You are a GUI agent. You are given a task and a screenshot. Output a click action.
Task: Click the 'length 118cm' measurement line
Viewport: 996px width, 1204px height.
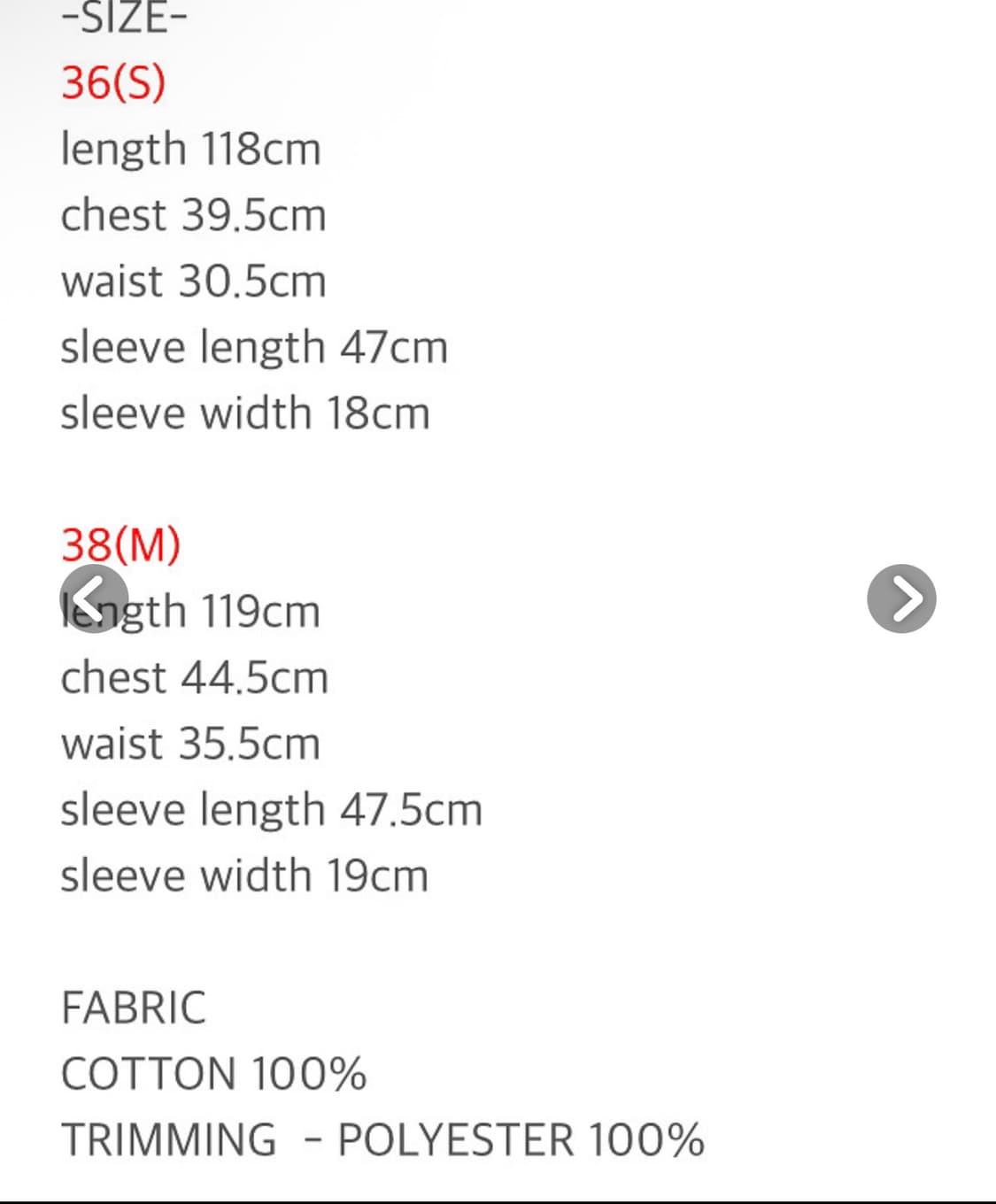[x=190, y=149]
